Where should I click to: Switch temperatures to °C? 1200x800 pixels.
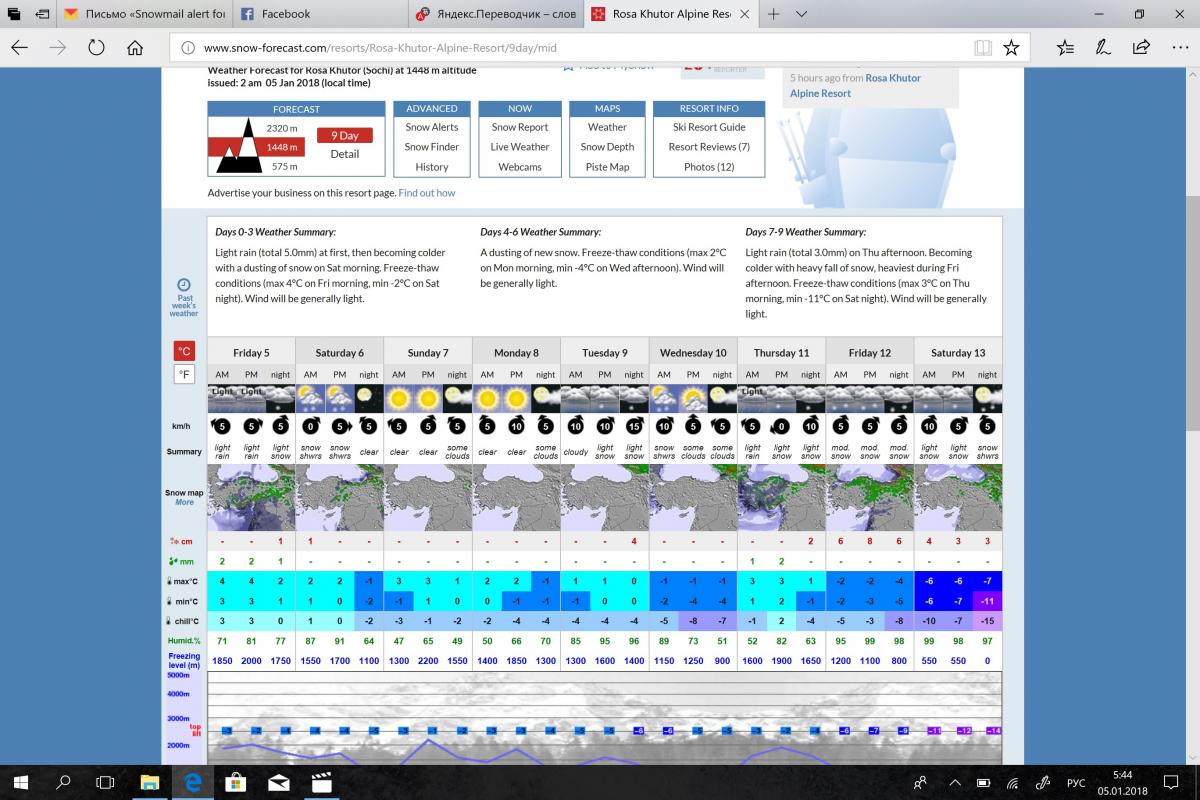point(184,351)
